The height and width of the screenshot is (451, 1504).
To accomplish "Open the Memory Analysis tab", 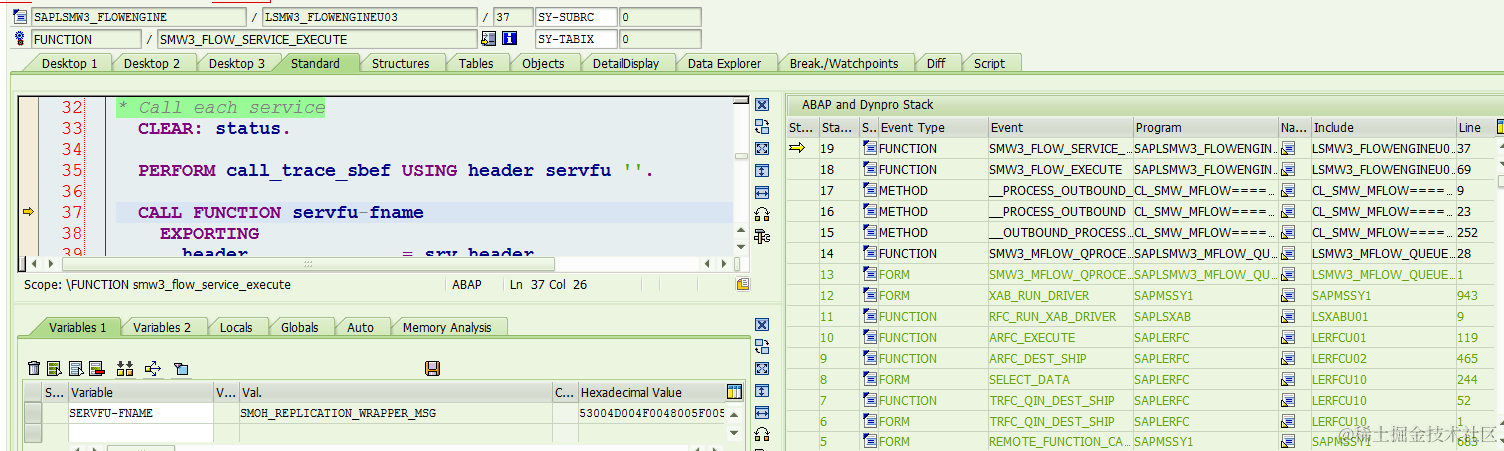I will coord(447,327).
